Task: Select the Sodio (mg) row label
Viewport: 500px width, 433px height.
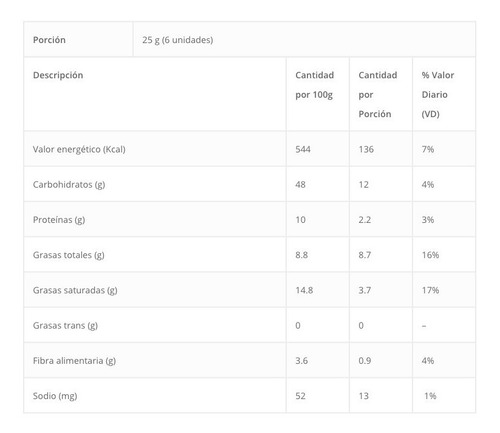Action: (55, 396)
